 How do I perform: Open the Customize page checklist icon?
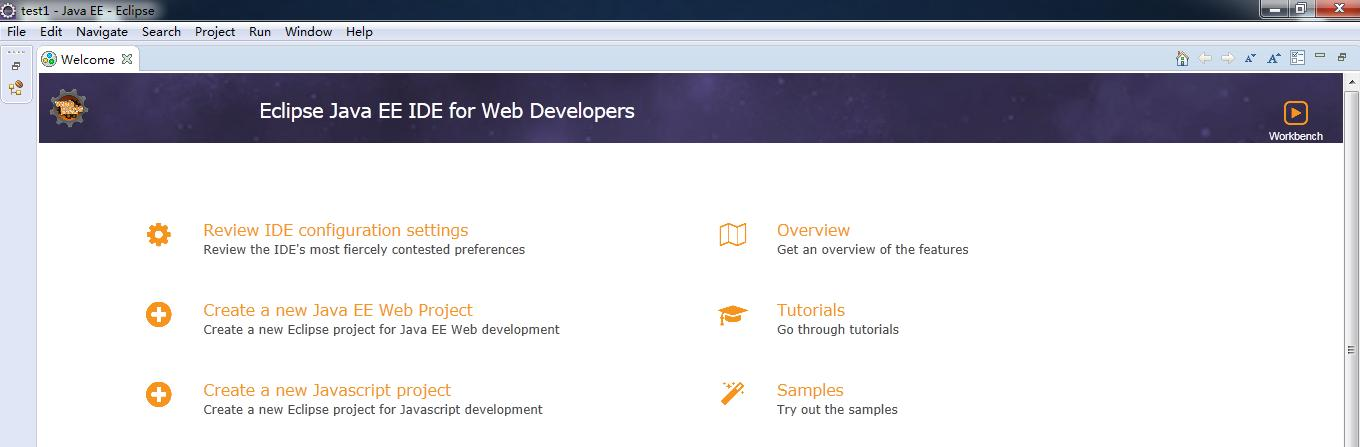pyautogui.click(x=1298, y=58)
